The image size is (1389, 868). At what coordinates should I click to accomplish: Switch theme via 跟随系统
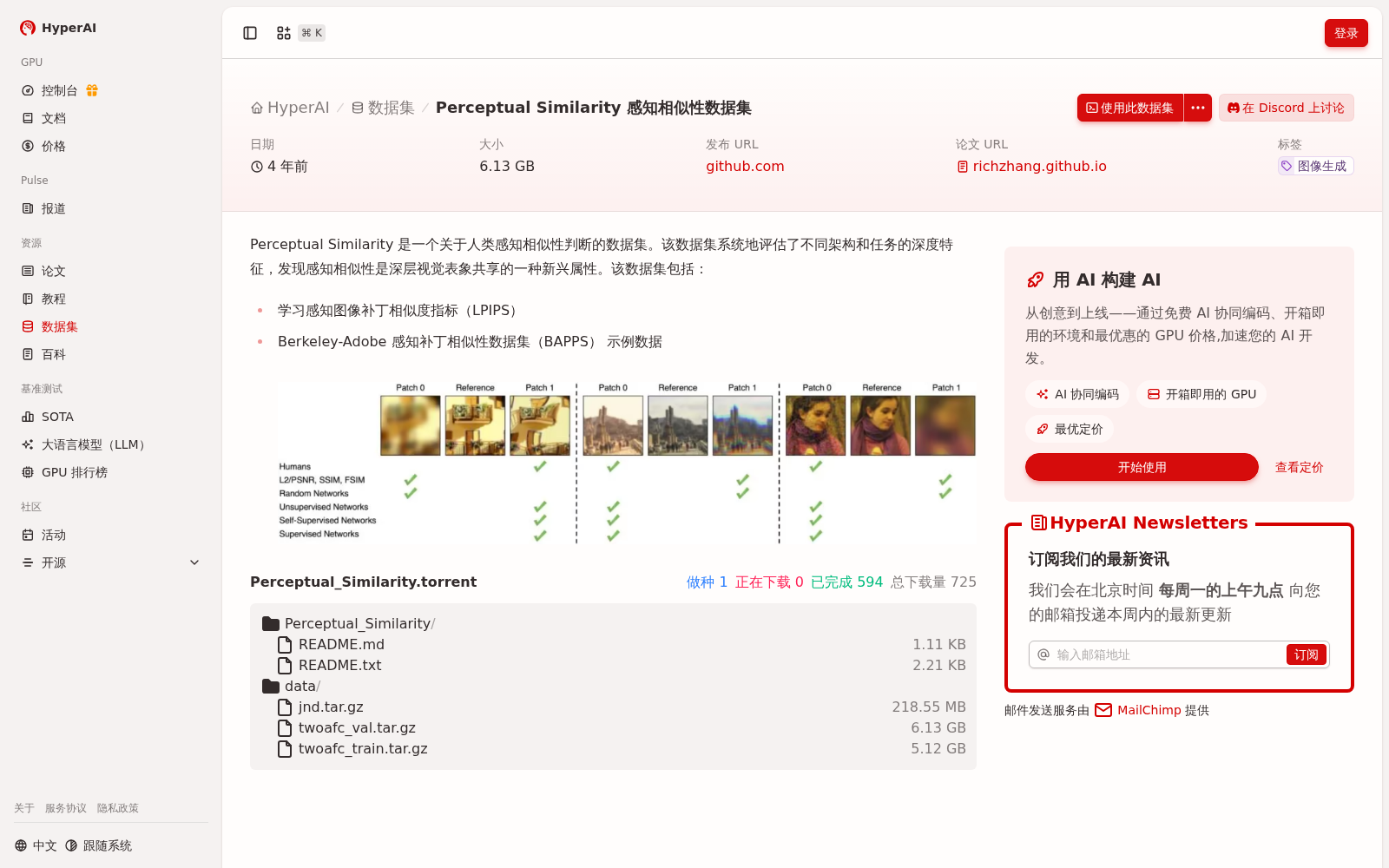click(99, 845)
